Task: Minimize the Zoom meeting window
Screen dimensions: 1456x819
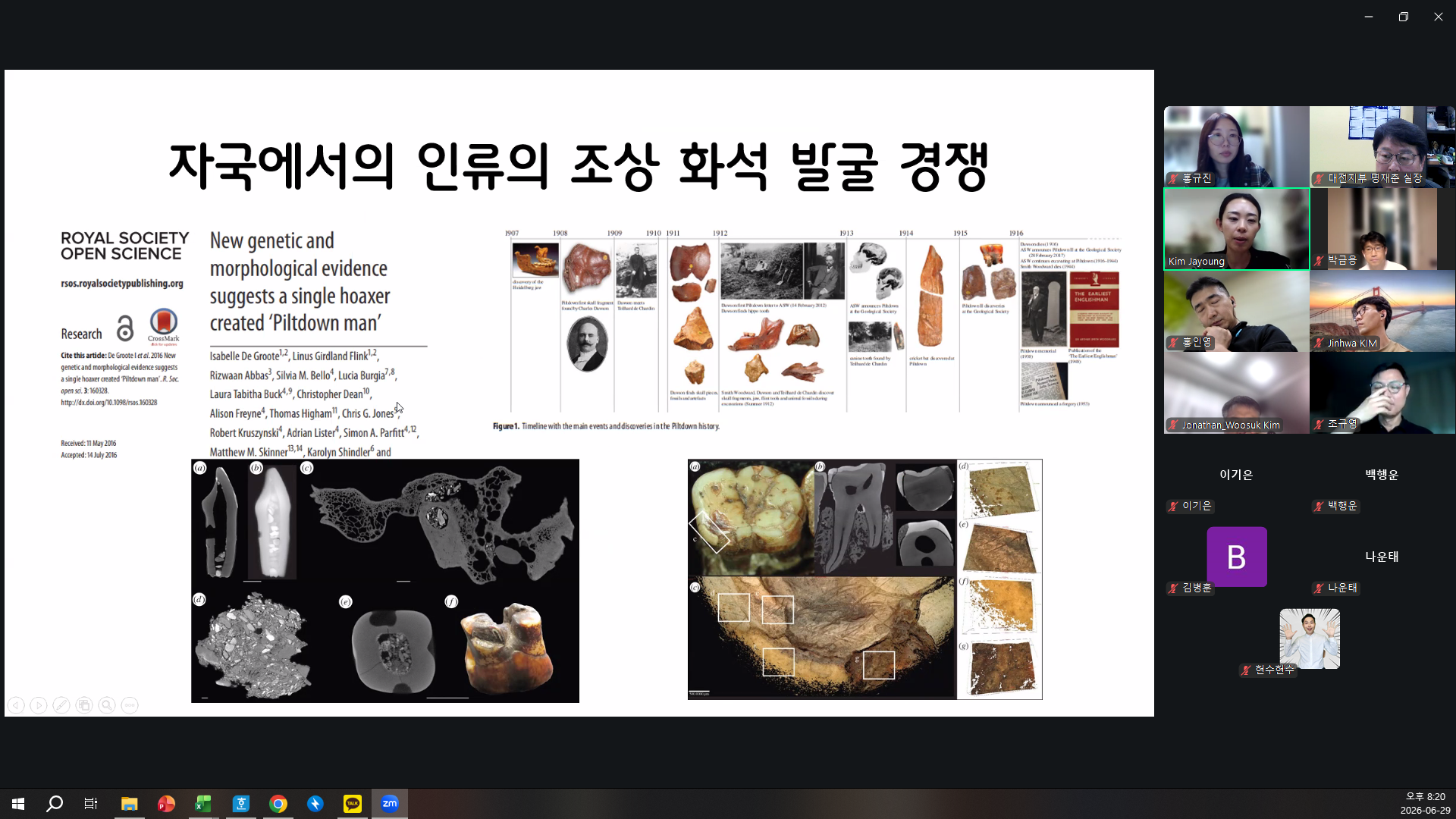Action: point(1369,17)
